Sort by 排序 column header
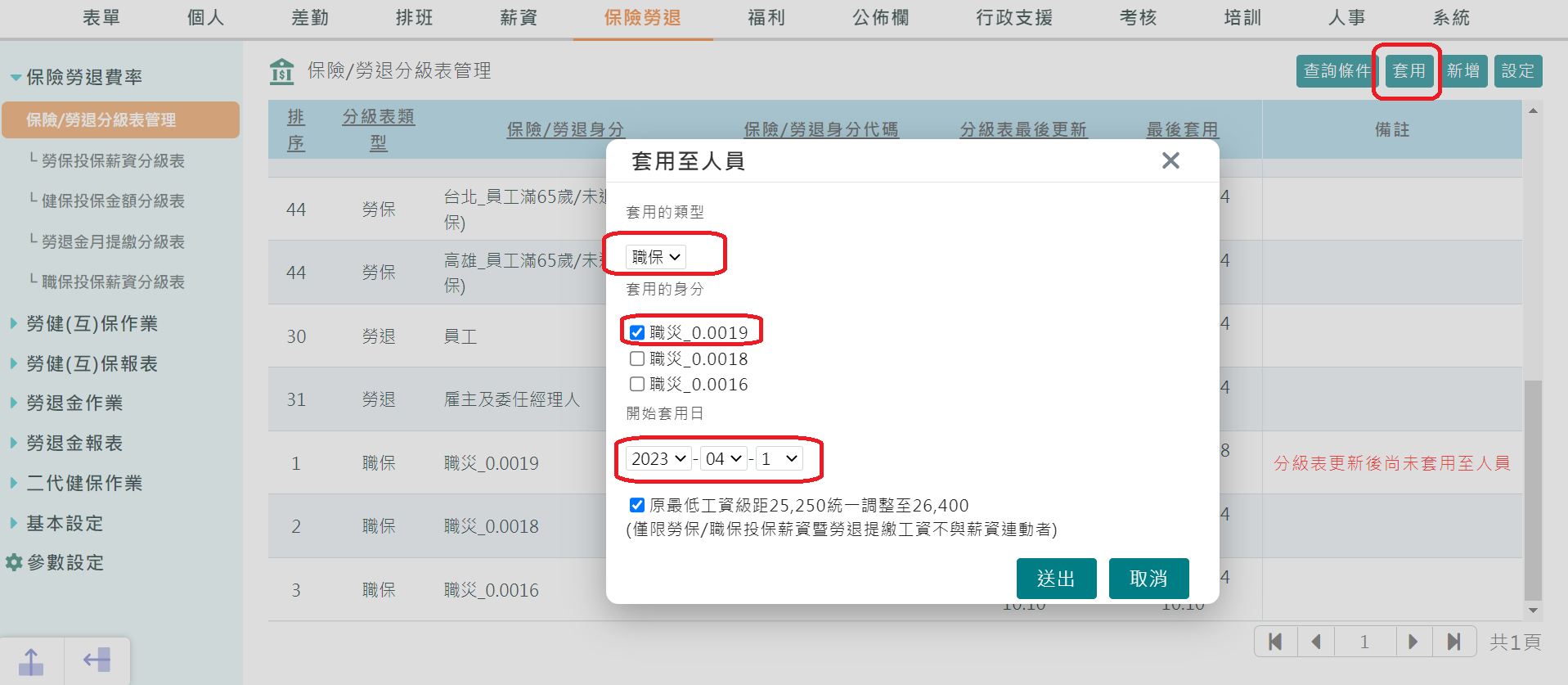The width and height of the screenshot is (1568, 685). [296, 129]
